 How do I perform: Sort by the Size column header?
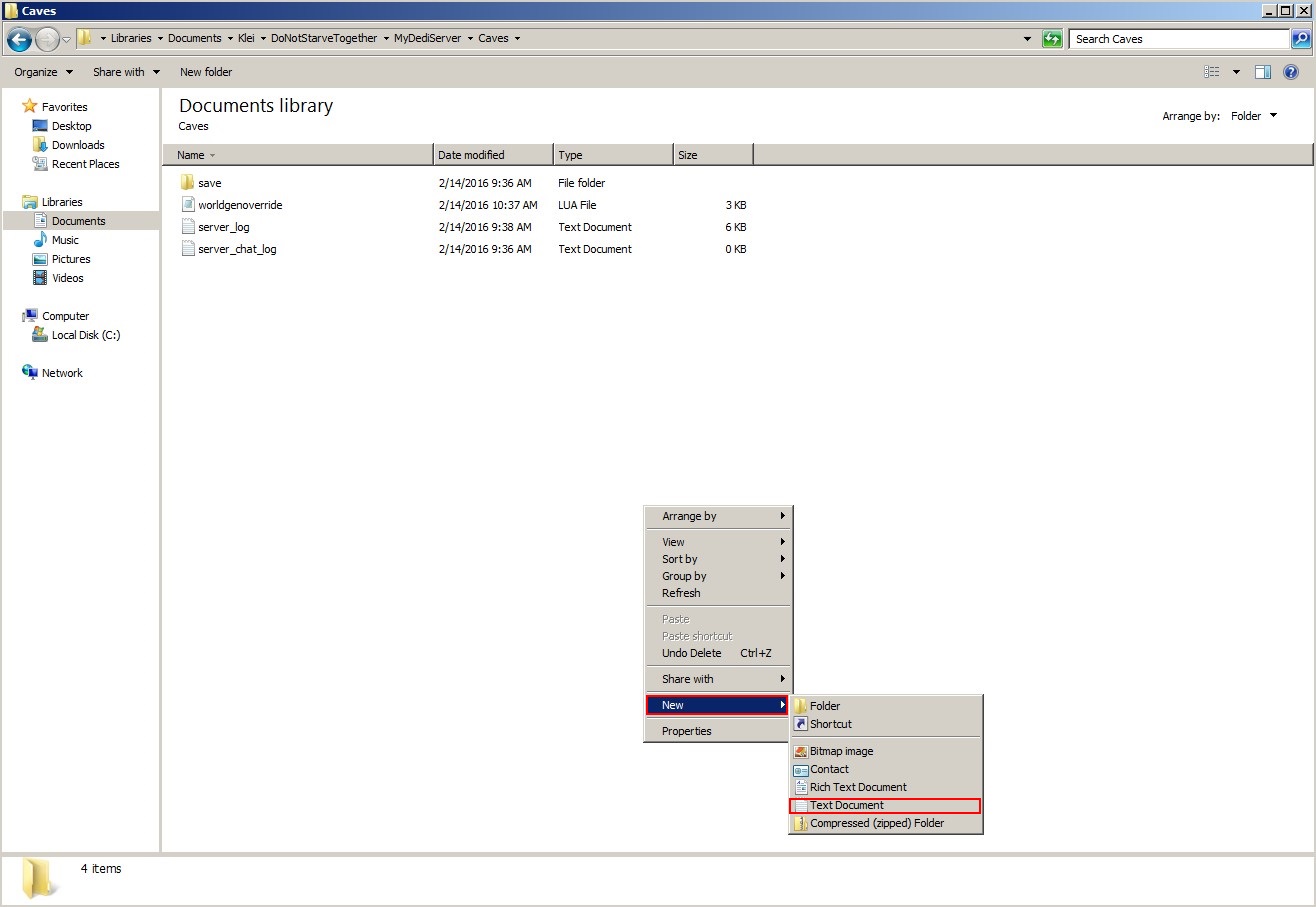point(713,155)
